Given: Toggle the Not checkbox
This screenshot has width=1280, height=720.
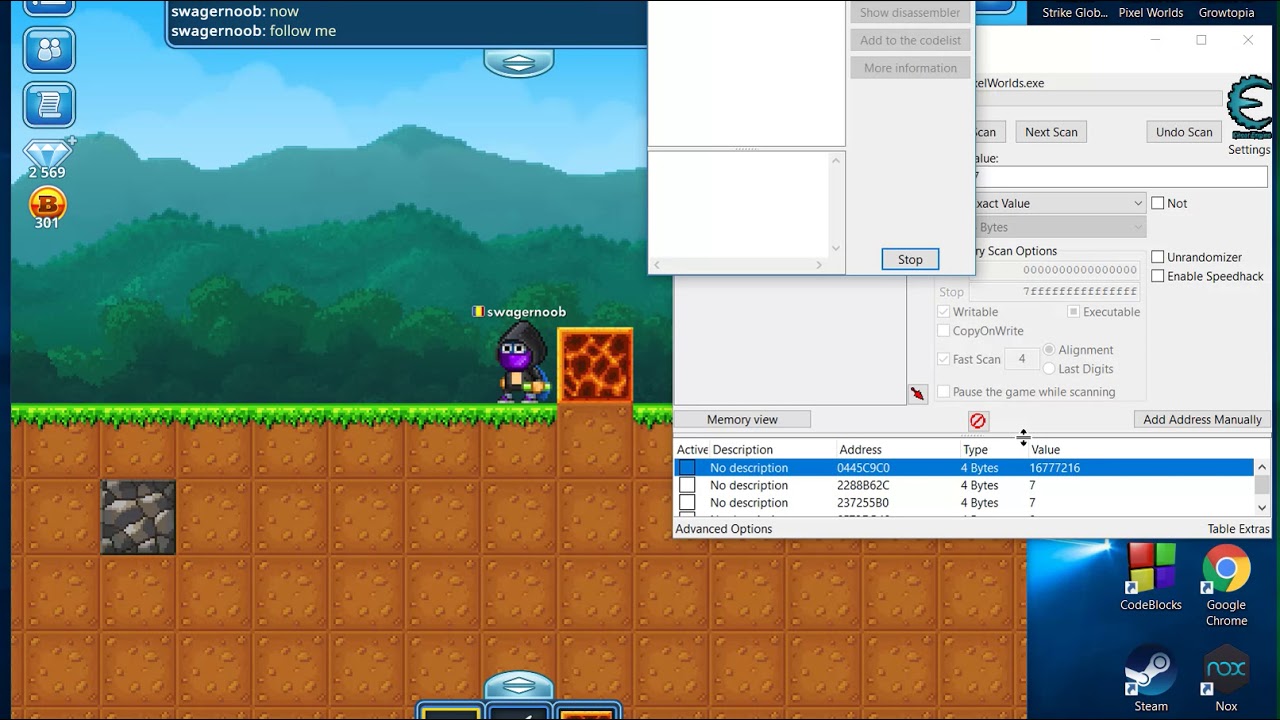Looking at the screenshot, I should [x=1158, y=203].
